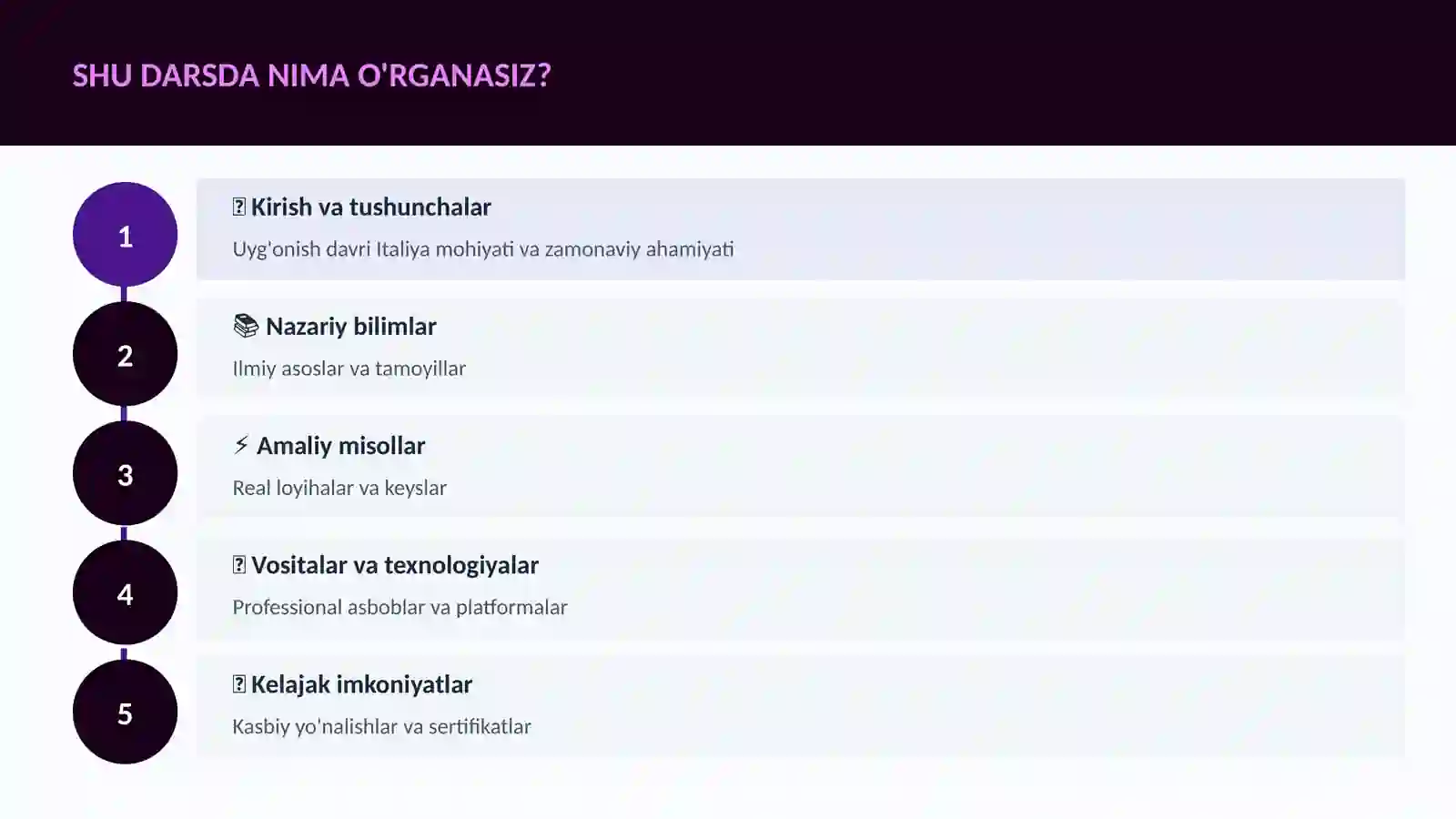The width and height of the screenshot is (1456, 819).
Task: Click the text Ilmiy asoslar va tamoyillar
Action: pyautogui.click(x=349, y=368)
